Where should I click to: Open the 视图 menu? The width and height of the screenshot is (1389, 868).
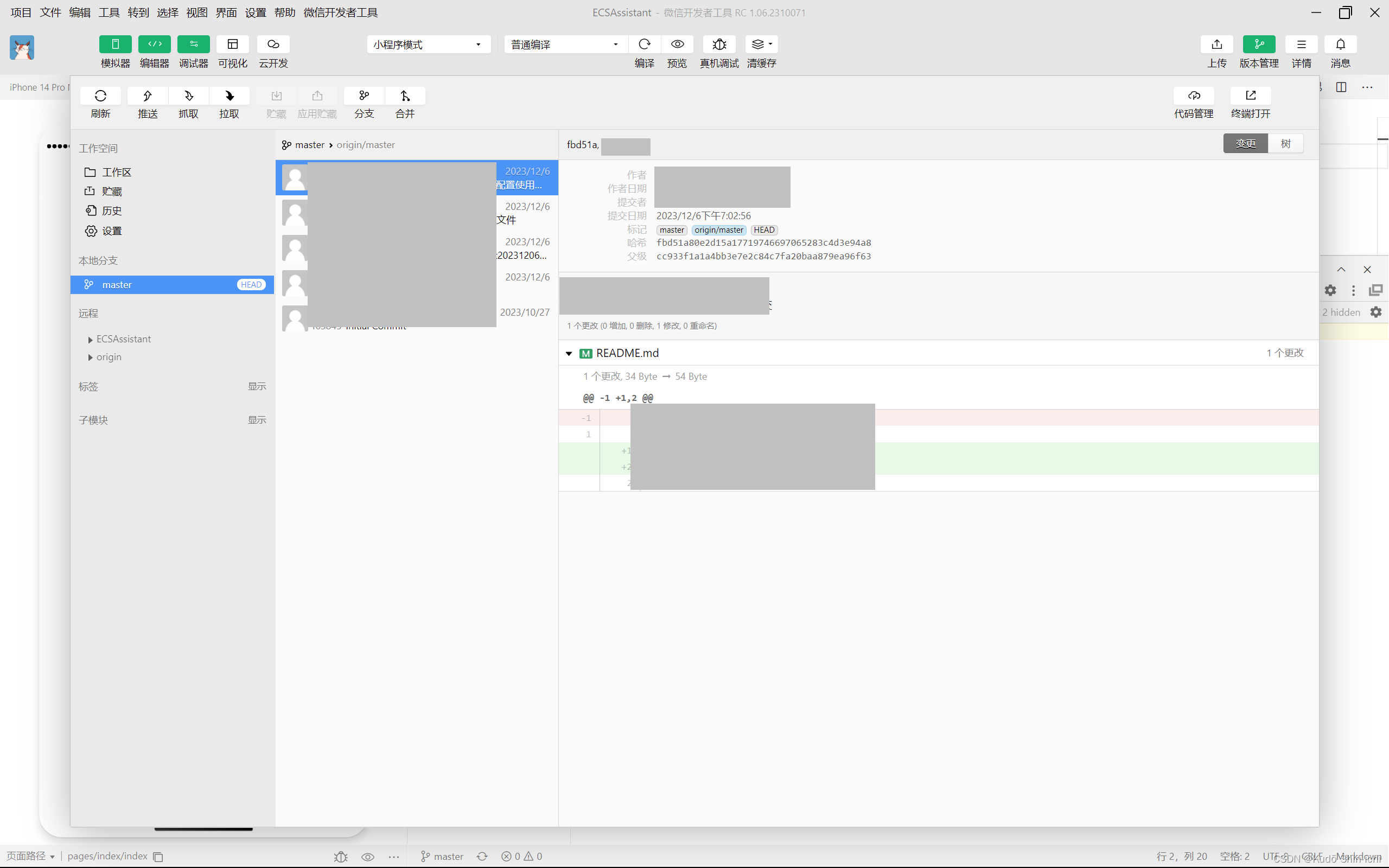[197, 12]
